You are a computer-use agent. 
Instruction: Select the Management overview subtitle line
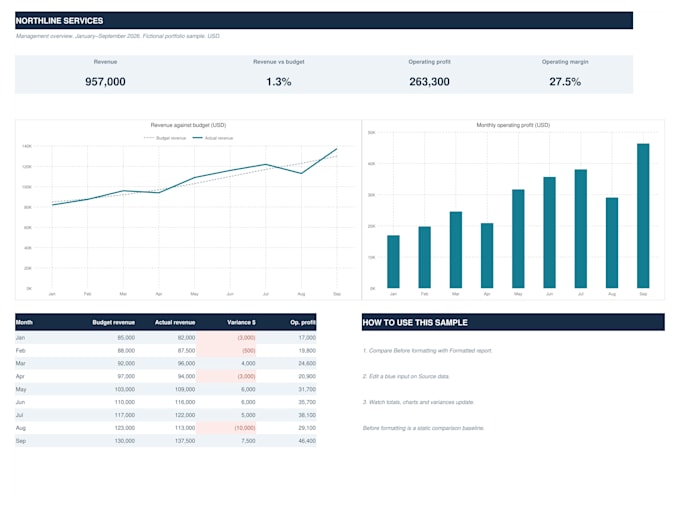pos(118,36)
